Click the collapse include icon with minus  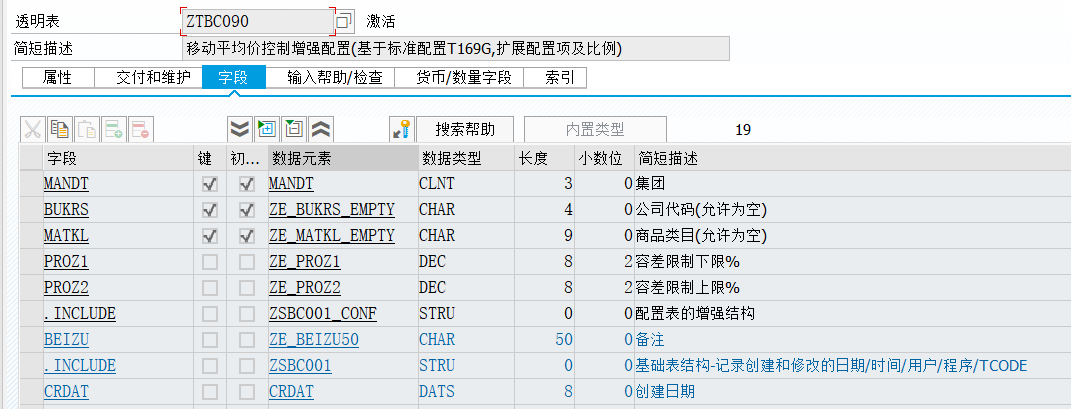point(294,129)
